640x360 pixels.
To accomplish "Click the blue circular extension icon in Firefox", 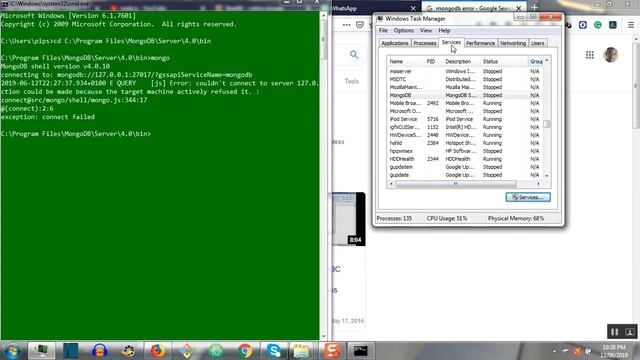I will (x=583, y=25).
